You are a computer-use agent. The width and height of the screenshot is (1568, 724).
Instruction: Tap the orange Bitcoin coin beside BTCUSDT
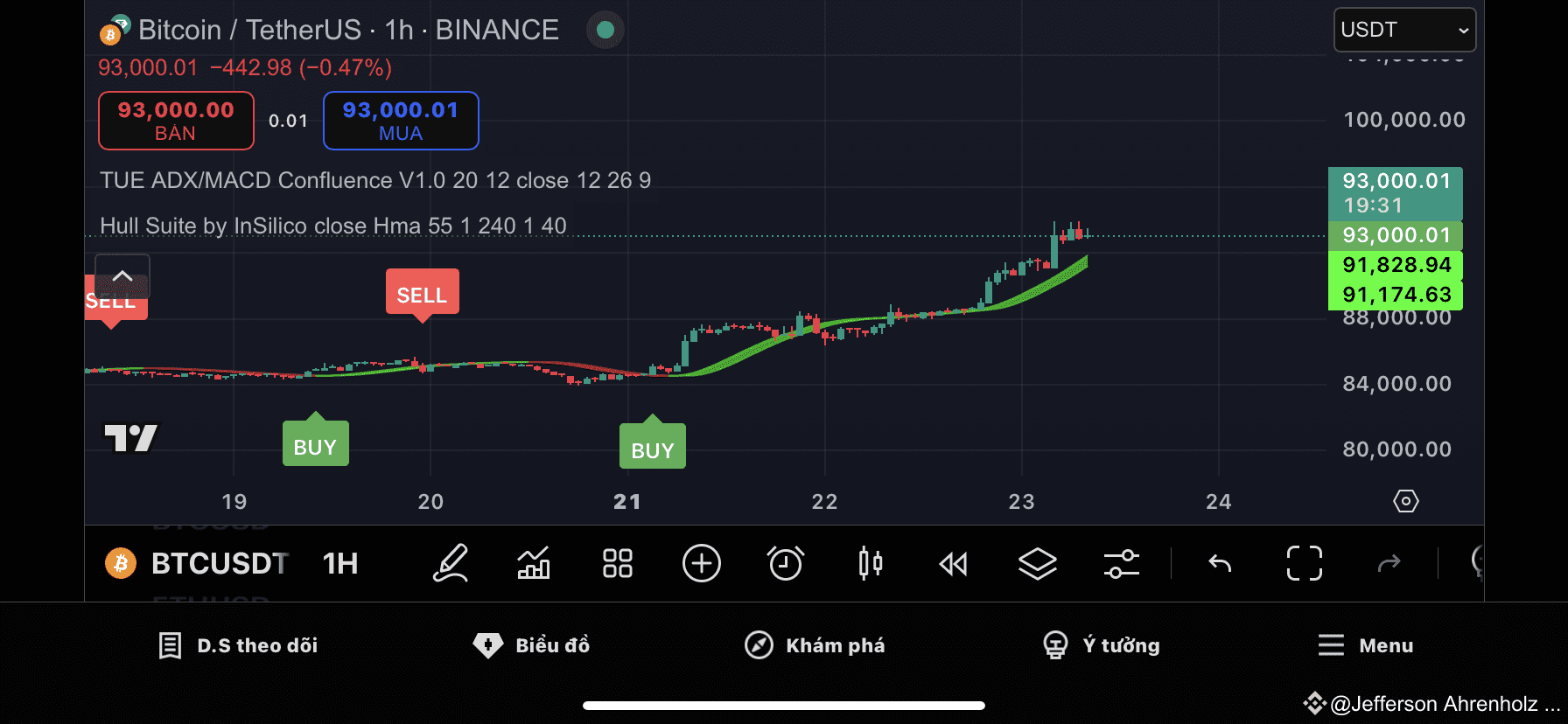(x=122, y=564)
